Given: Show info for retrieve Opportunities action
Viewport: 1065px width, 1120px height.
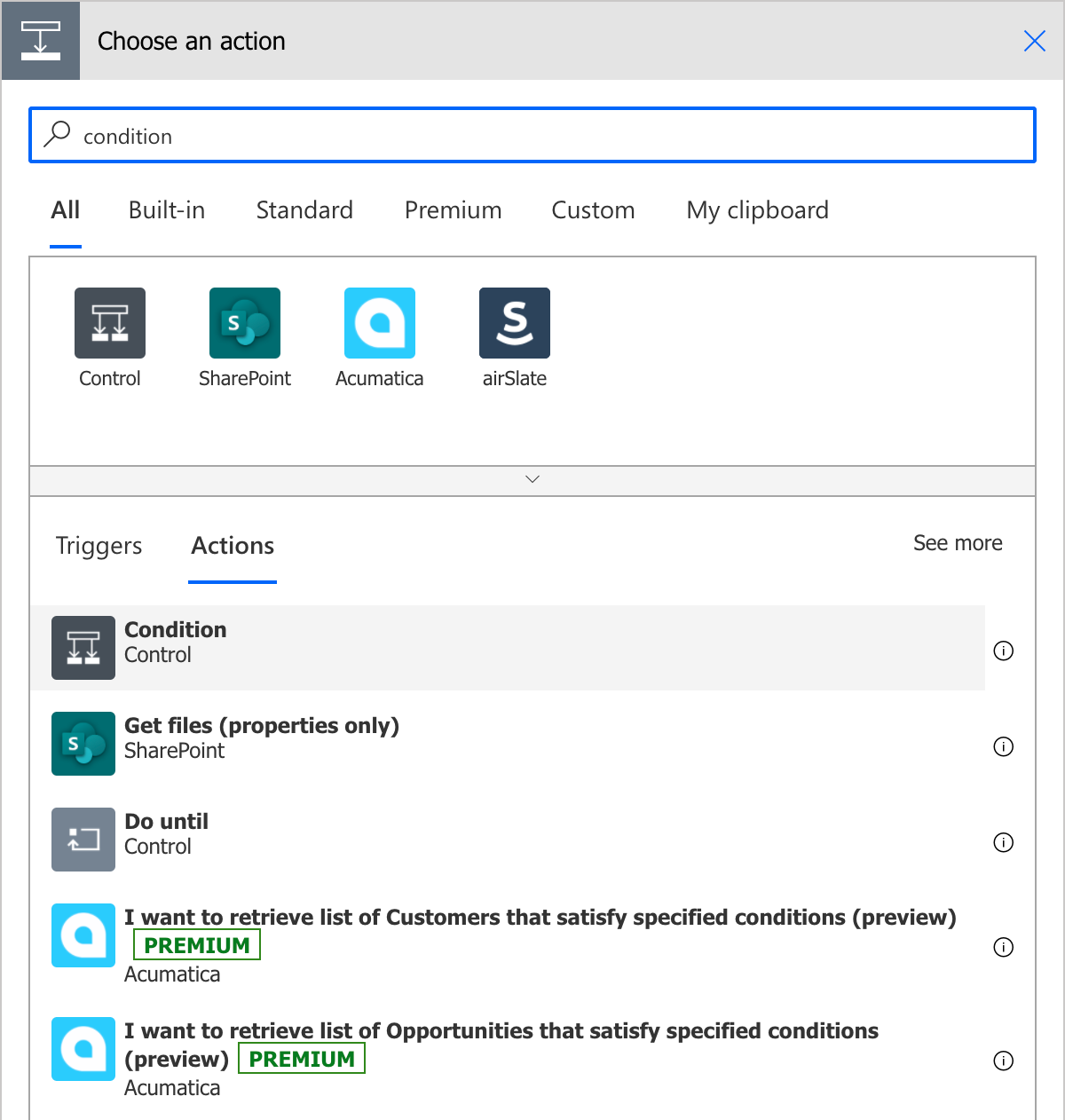Looking at the screenshot, I should point(1004,1061).
